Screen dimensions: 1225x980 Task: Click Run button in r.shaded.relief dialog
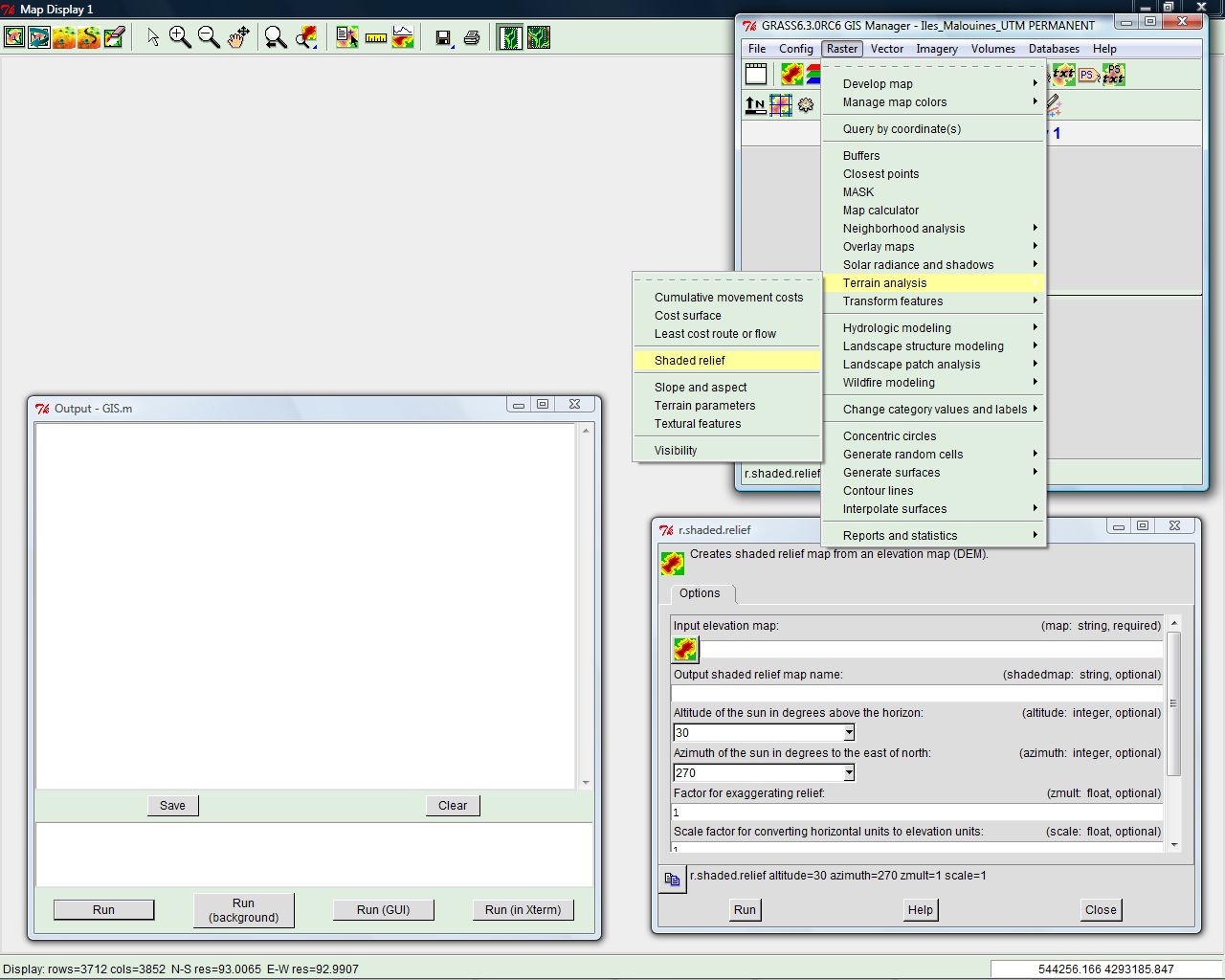745,910
